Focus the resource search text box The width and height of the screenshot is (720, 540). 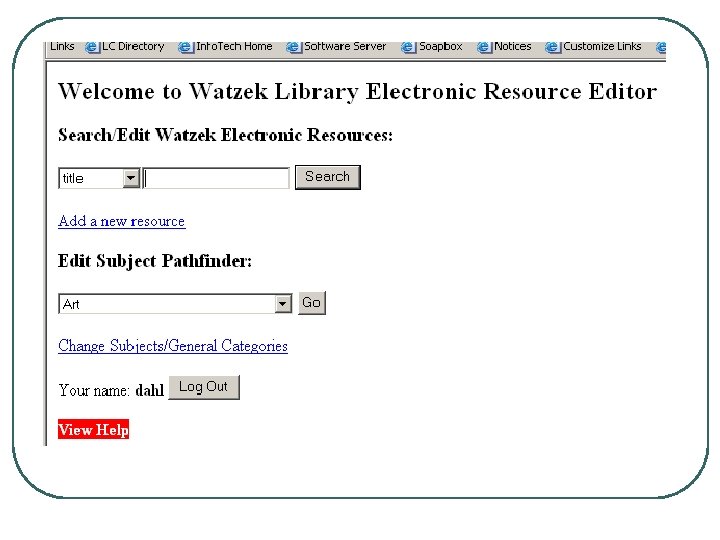tap(216, 178)
